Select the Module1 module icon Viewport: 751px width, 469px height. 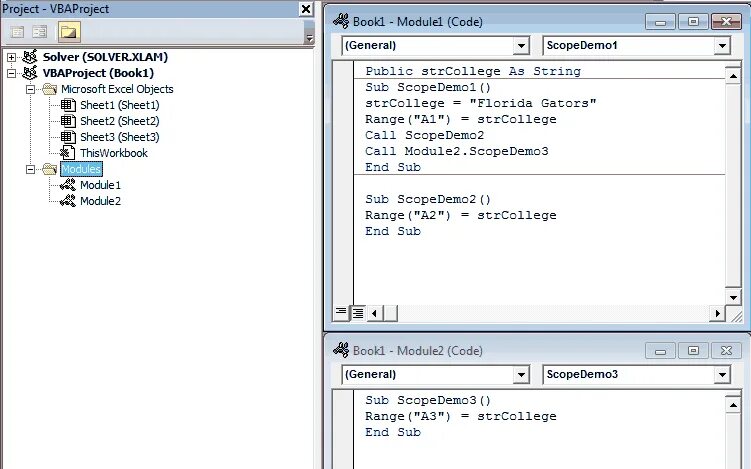pos(68,185)
